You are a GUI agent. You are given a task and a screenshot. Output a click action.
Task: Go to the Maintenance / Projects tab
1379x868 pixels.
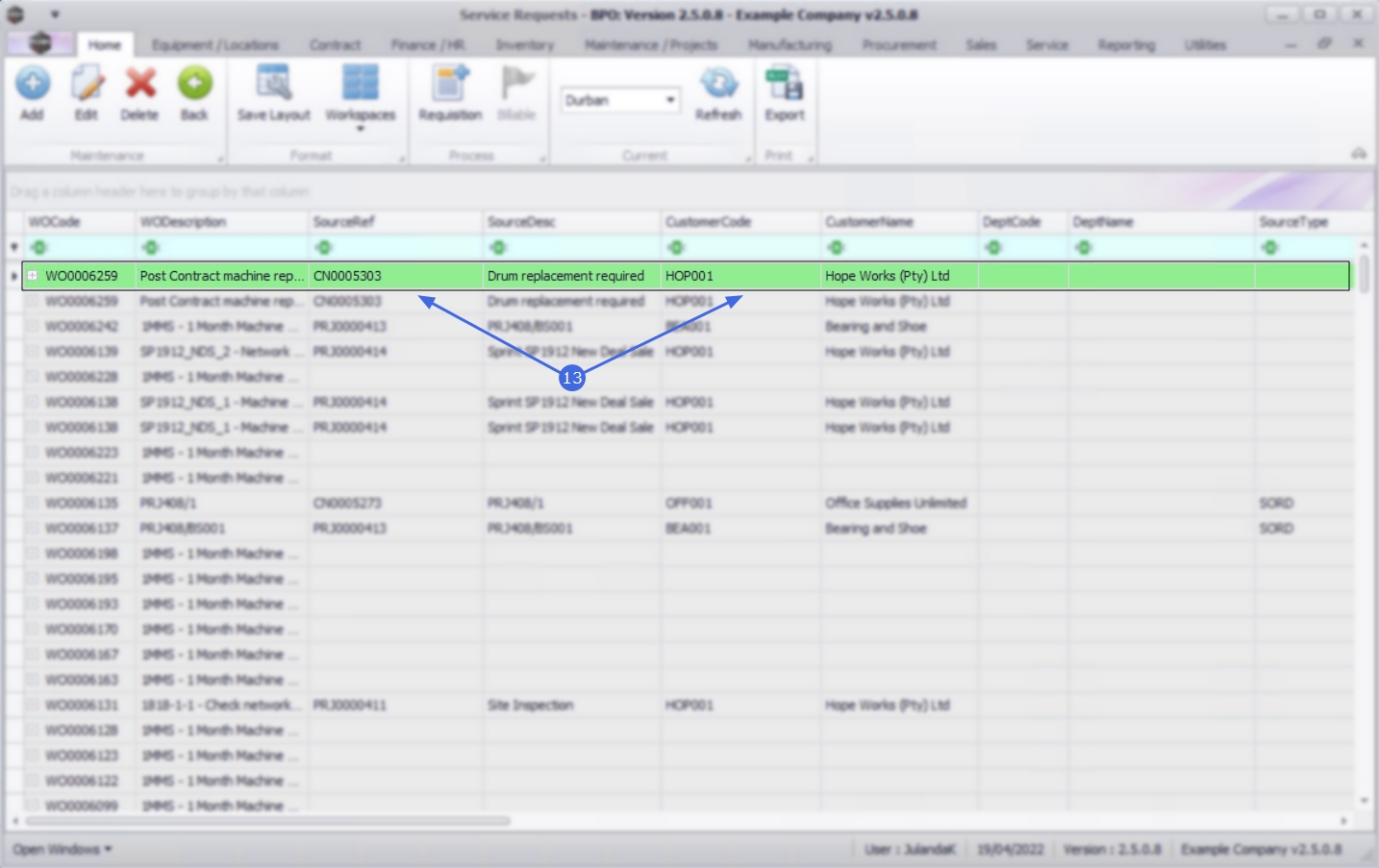coord(652,45)
